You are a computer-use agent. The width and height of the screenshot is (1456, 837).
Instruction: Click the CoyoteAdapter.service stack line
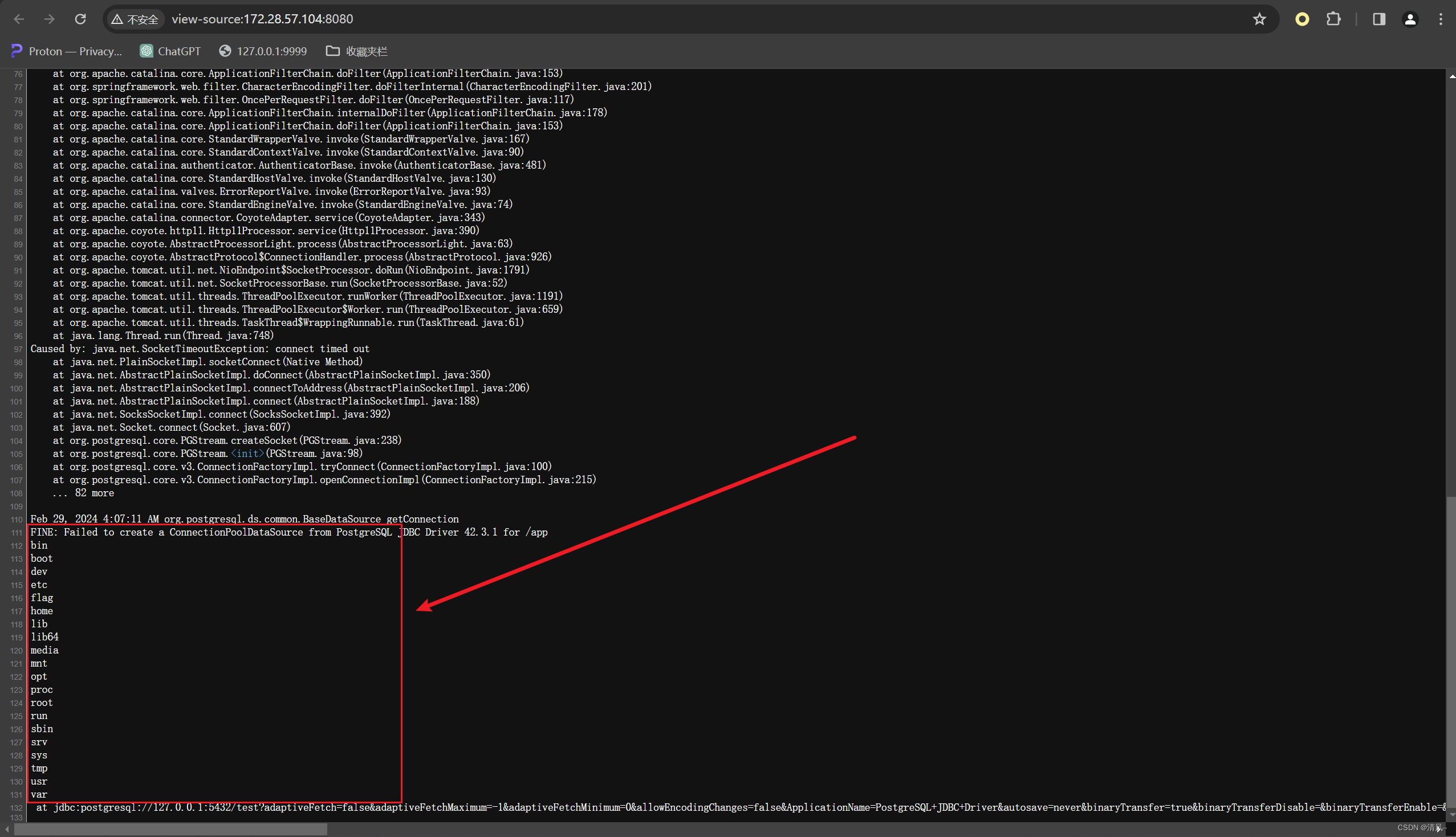pos(269,218)
